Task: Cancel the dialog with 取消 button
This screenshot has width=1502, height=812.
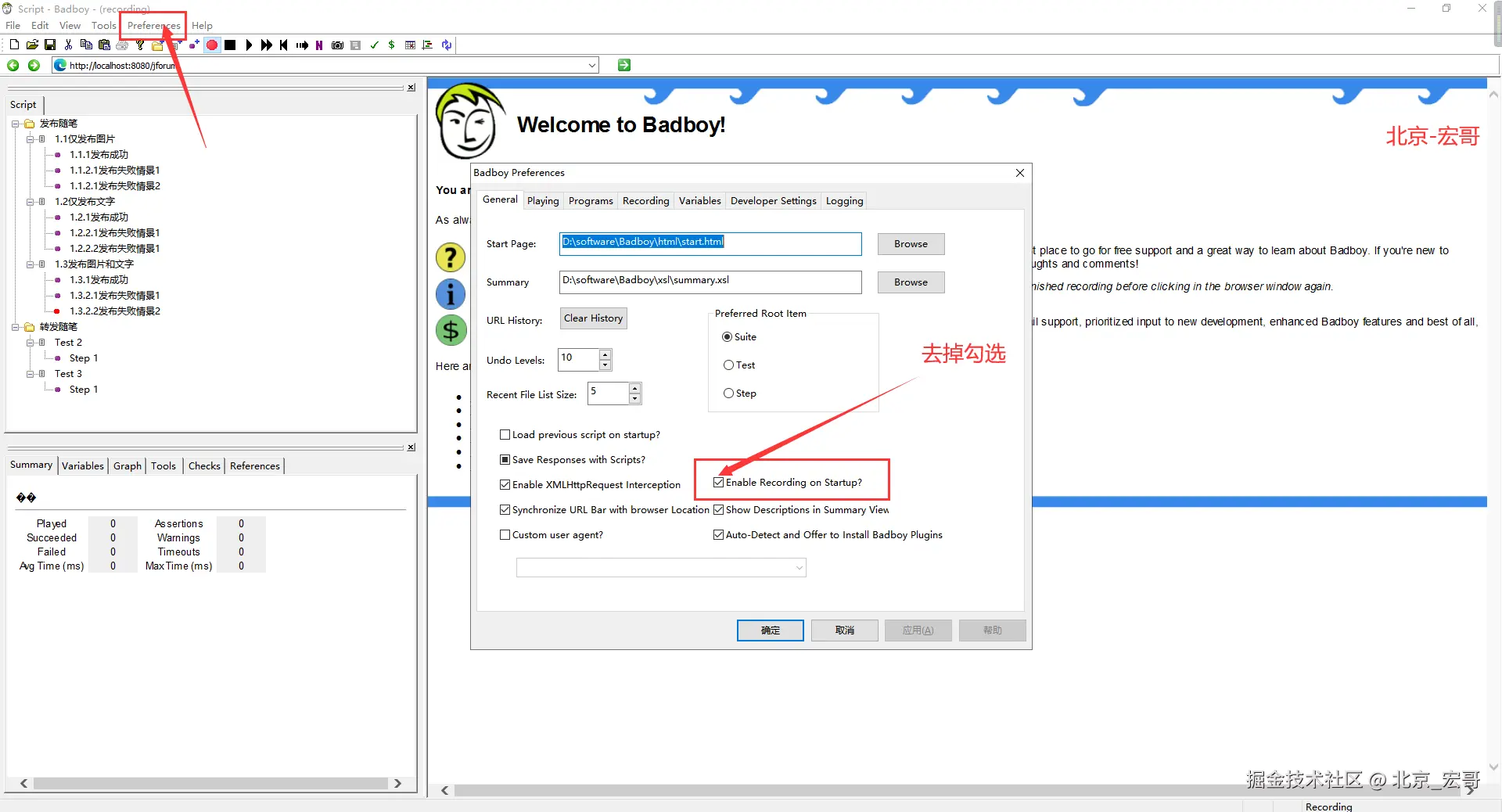Action: [x=844, y=631]
